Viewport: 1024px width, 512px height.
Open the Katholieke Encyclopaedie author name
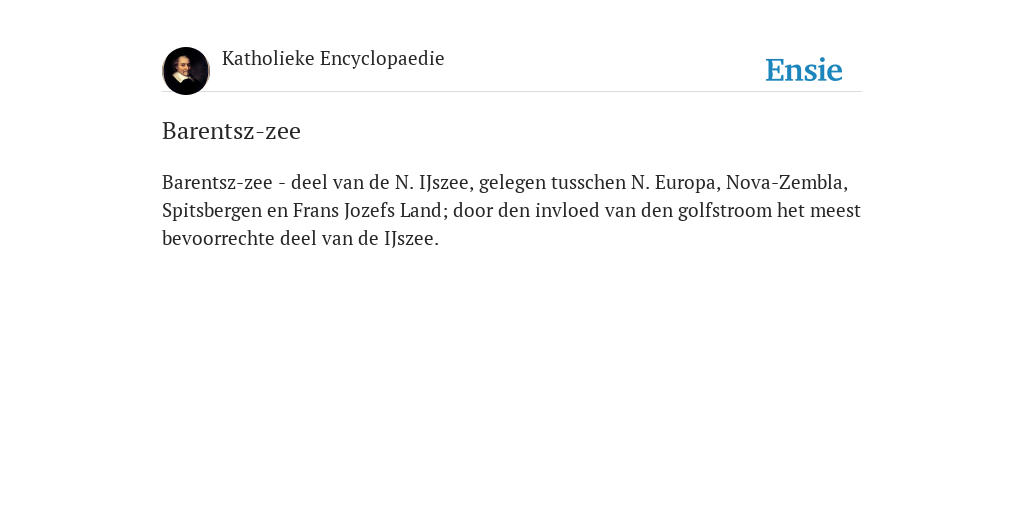pyautogui.click(x=333, y=59)
